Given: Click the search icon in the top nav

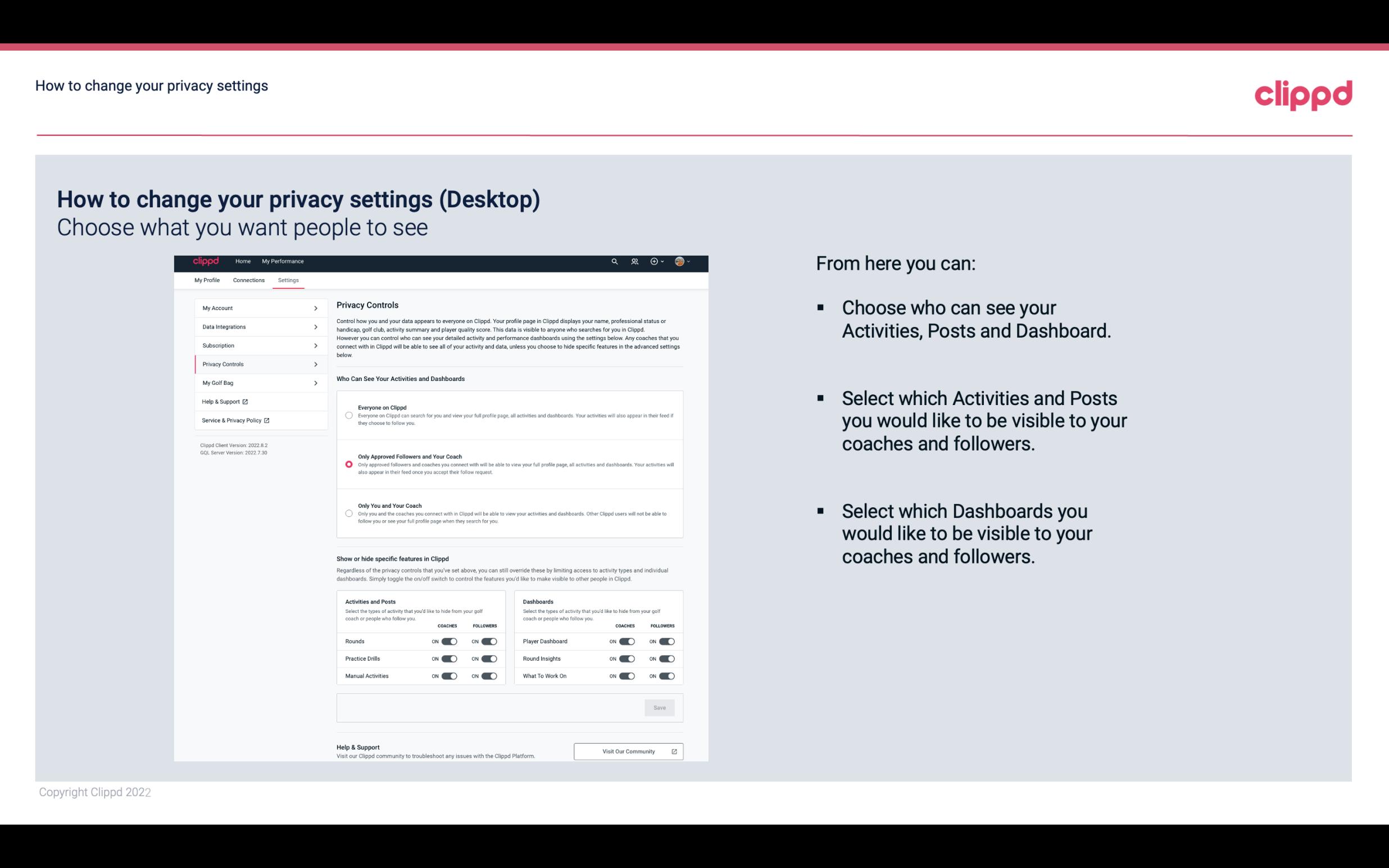Looking at the screenshot, I should [614, 261].
